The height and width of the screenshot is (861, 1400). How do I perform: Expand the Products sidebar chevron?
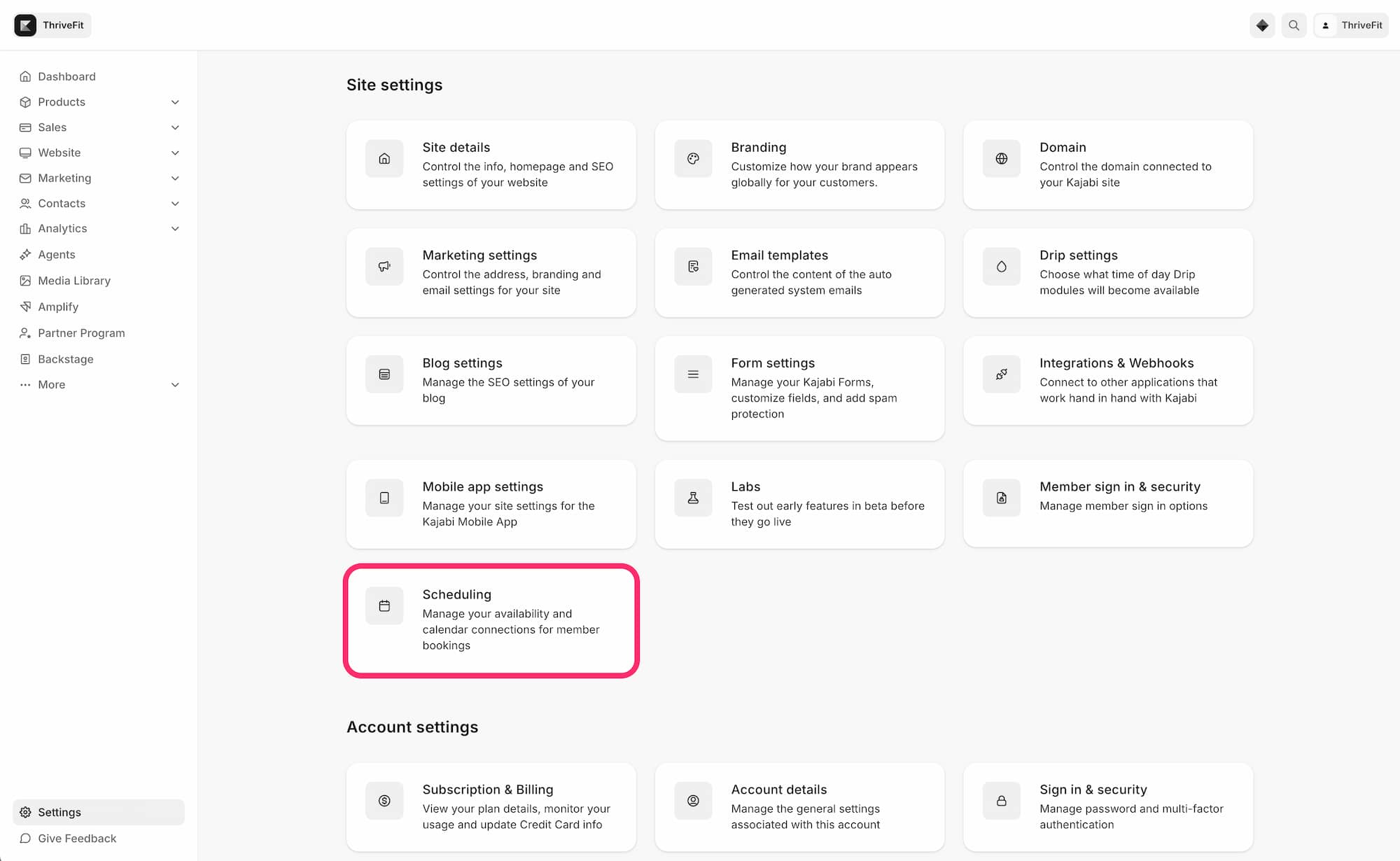[175, 102]
